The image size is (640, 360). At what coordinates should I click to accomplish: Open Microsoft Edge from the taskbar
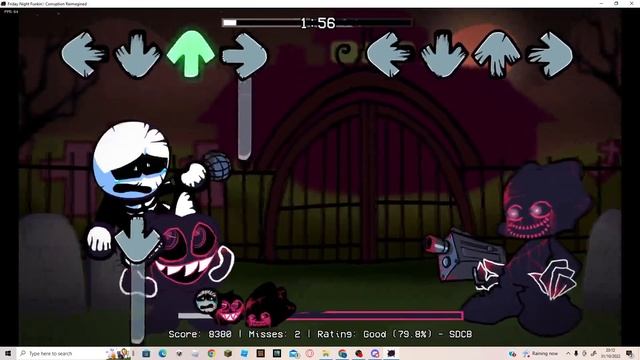tap(163, 353)
